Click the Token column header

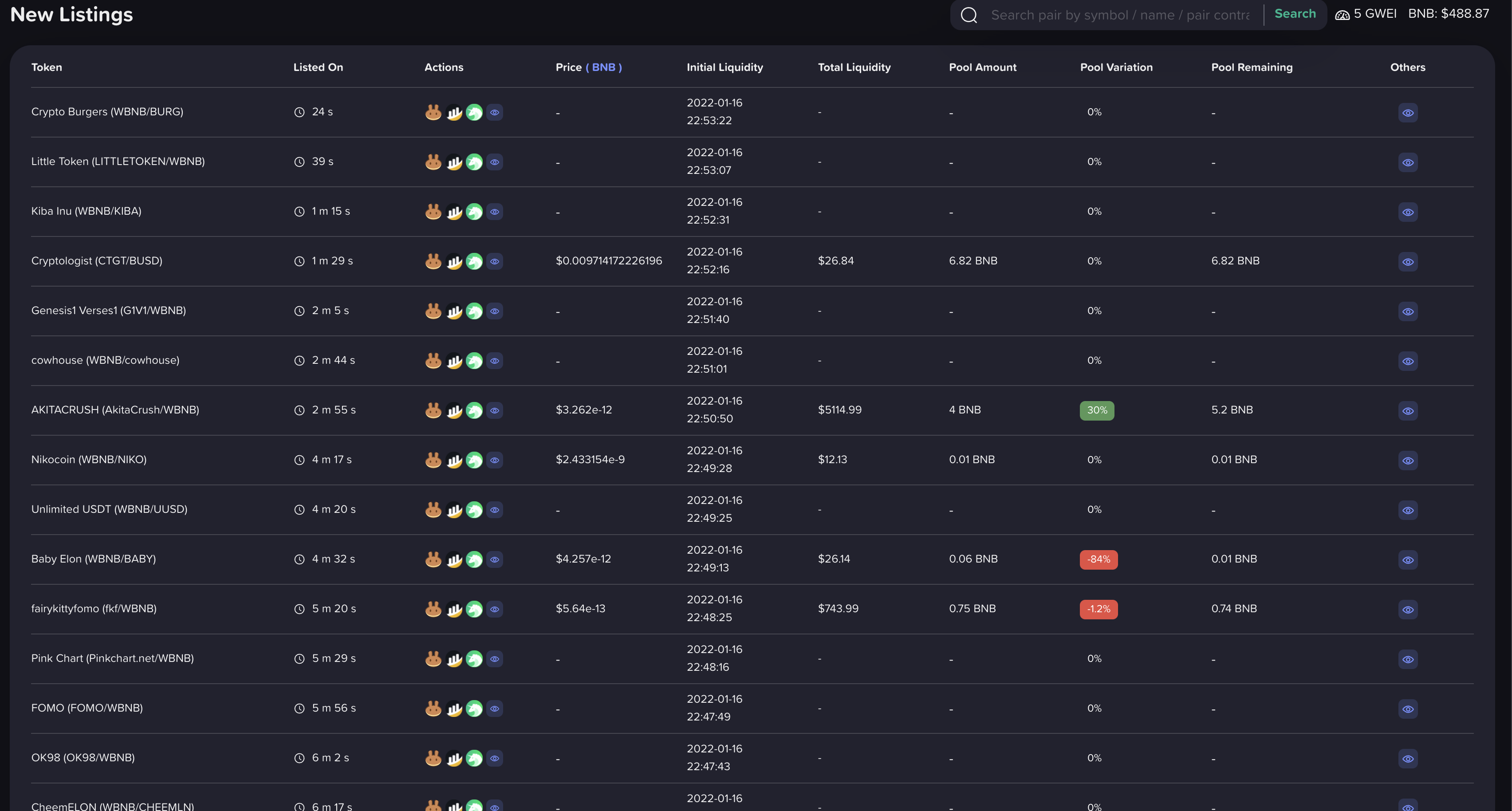point(47,67)
